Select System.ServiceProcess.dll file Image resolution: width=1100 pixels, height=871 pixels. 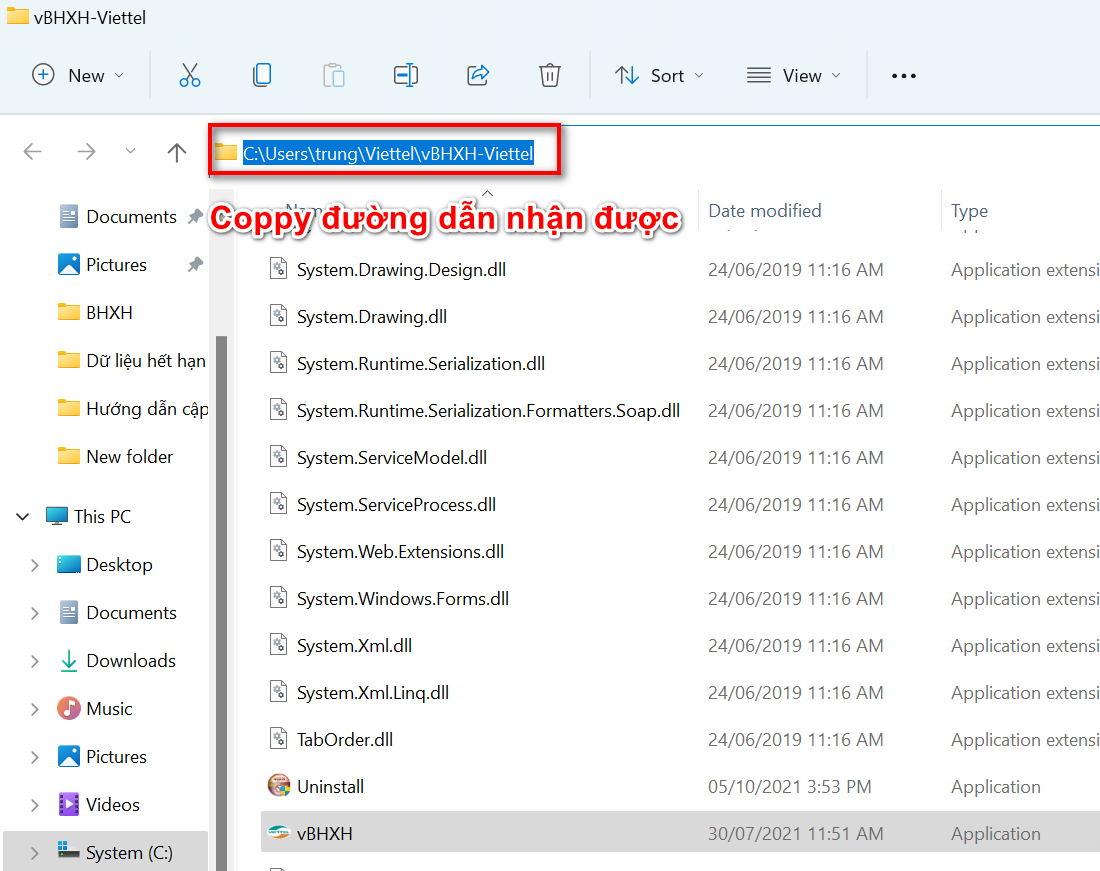tap(396, 505)
